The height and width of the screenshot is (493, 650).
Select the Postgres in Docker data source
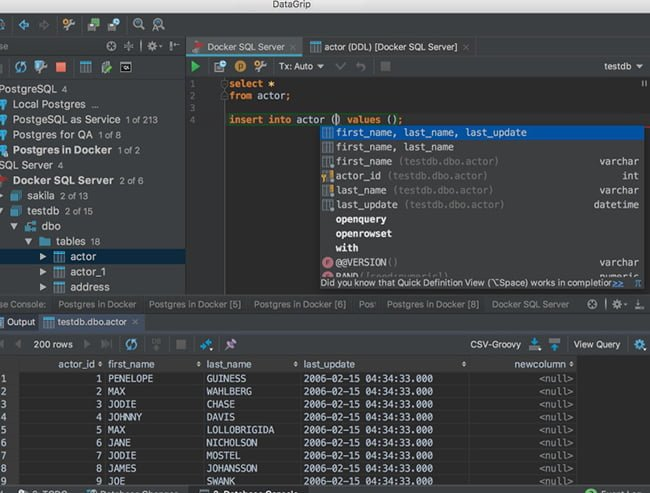click(62, 150)
